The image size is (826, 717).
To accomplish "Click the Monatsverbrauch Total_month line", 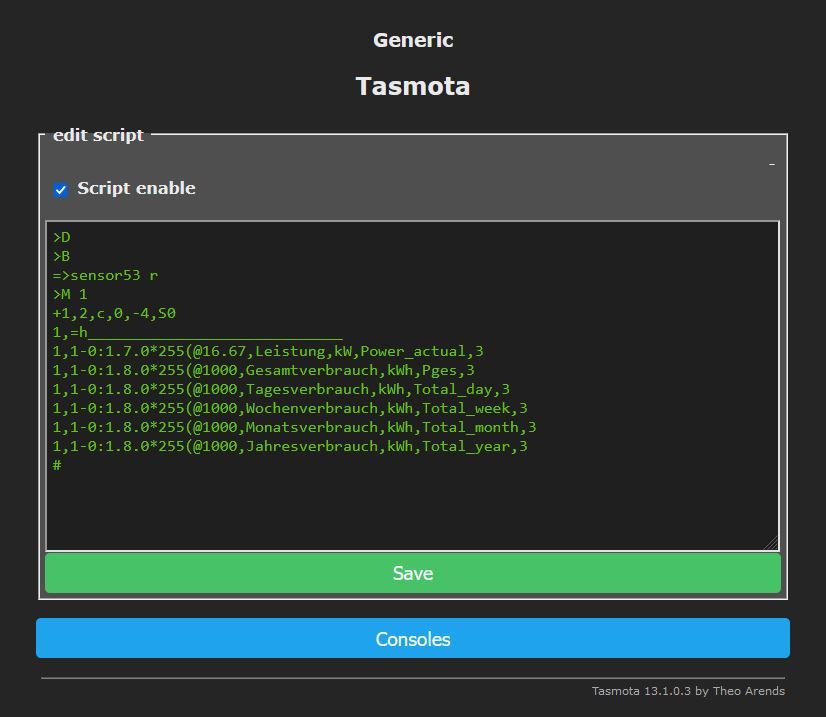I will 294,428.
